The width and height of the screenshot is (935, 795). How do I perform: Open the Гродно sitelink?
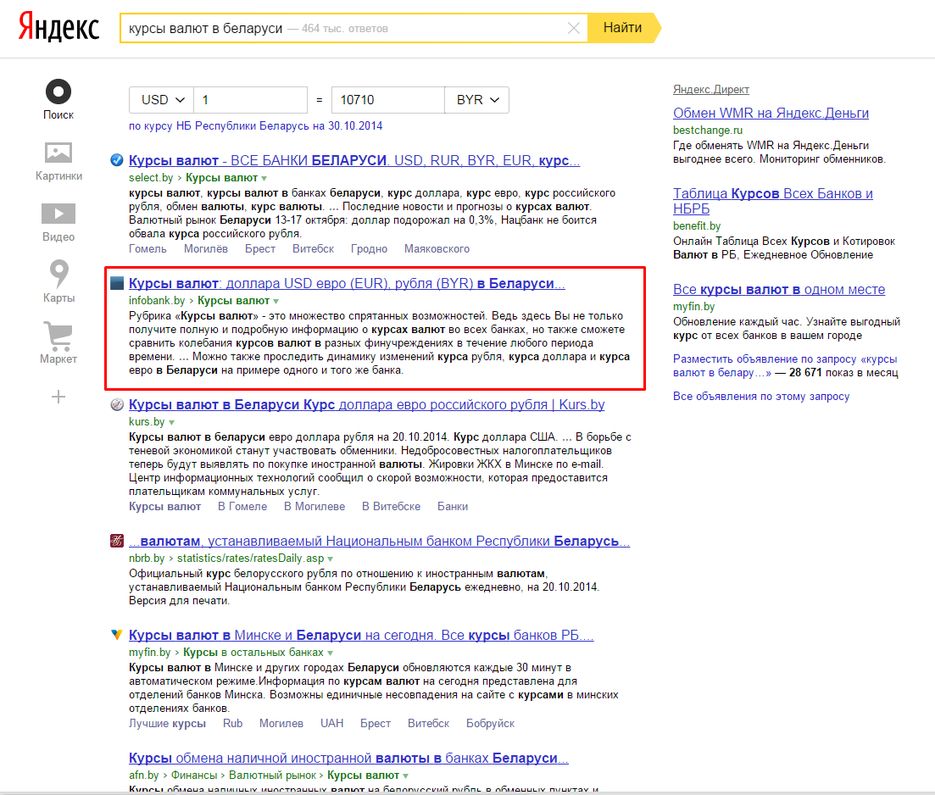[x=369, y=249]
